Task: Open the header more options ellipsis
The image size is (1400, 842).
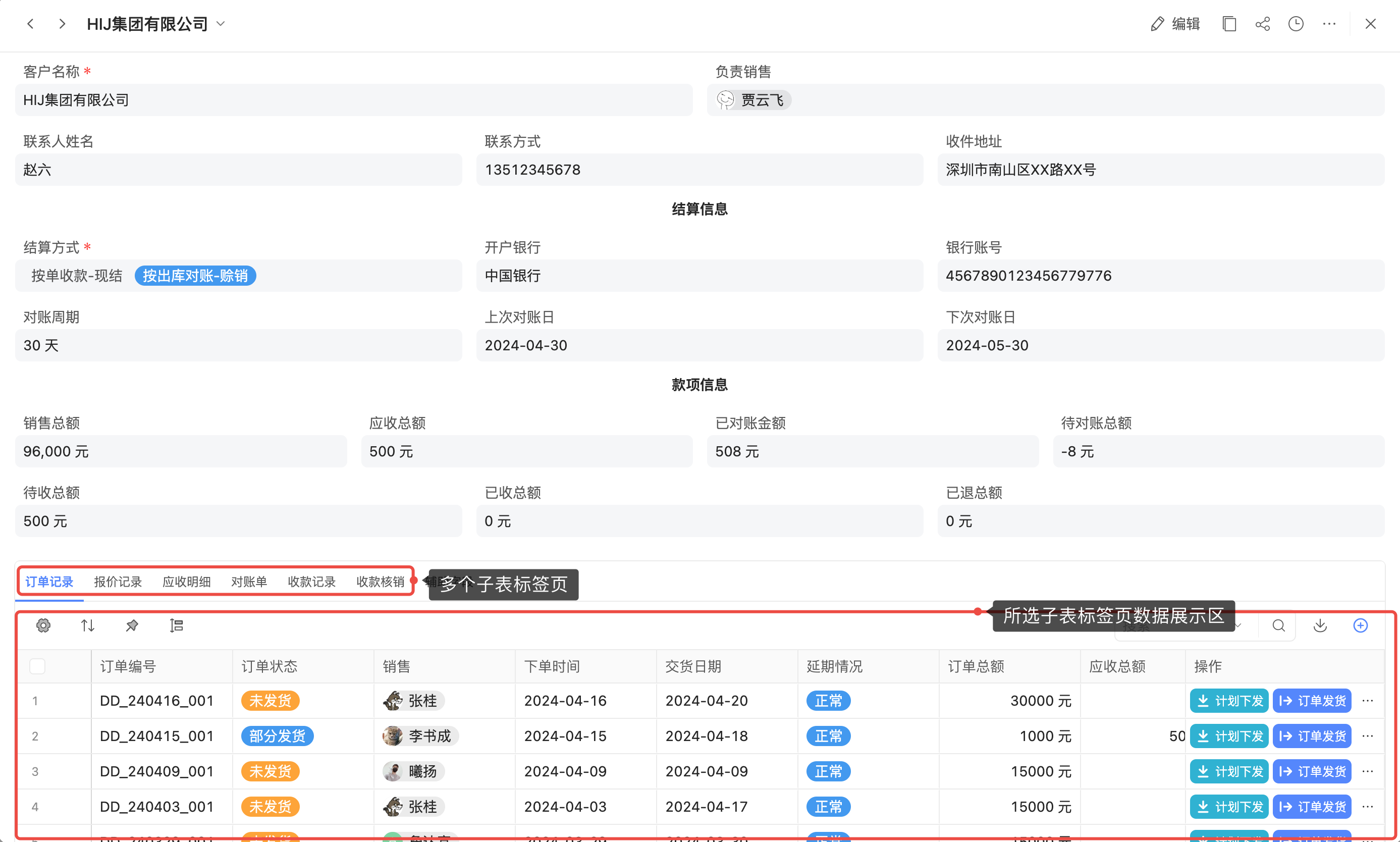Action: pyautogui.click(x=1330, y=24)
